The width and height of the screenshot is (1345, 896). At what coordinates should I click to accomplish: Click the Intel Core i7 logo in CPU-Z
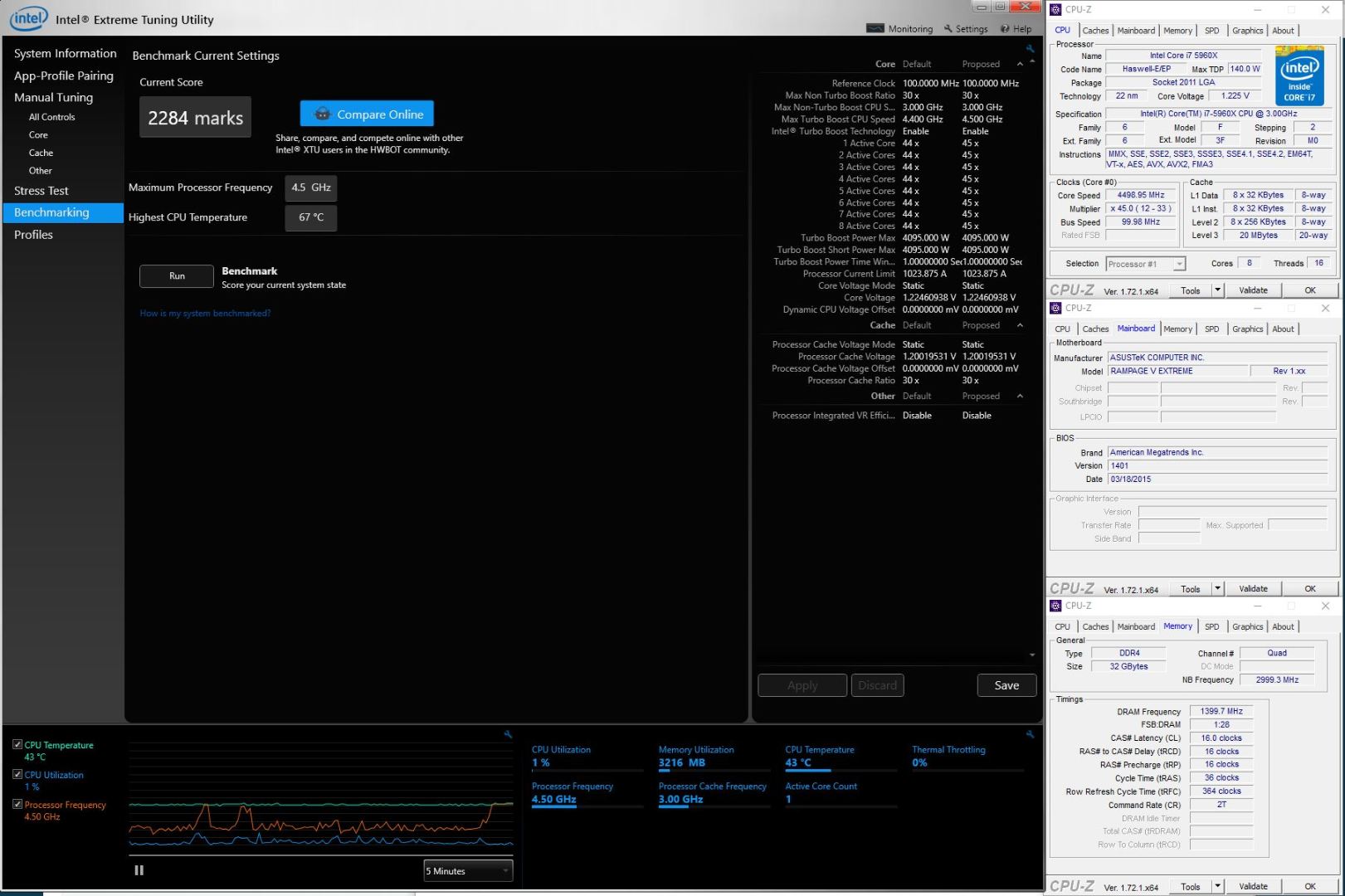(1299, 76)
